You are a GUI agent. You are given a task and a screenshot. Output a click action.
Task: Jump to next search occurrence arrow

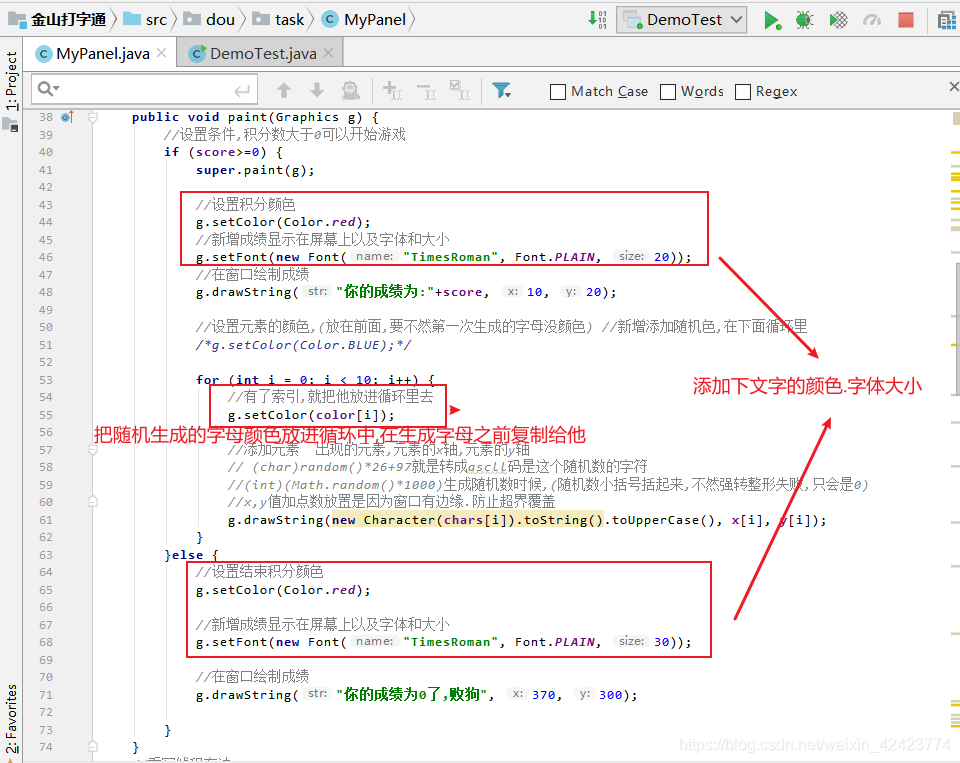[x=317, y=91]
